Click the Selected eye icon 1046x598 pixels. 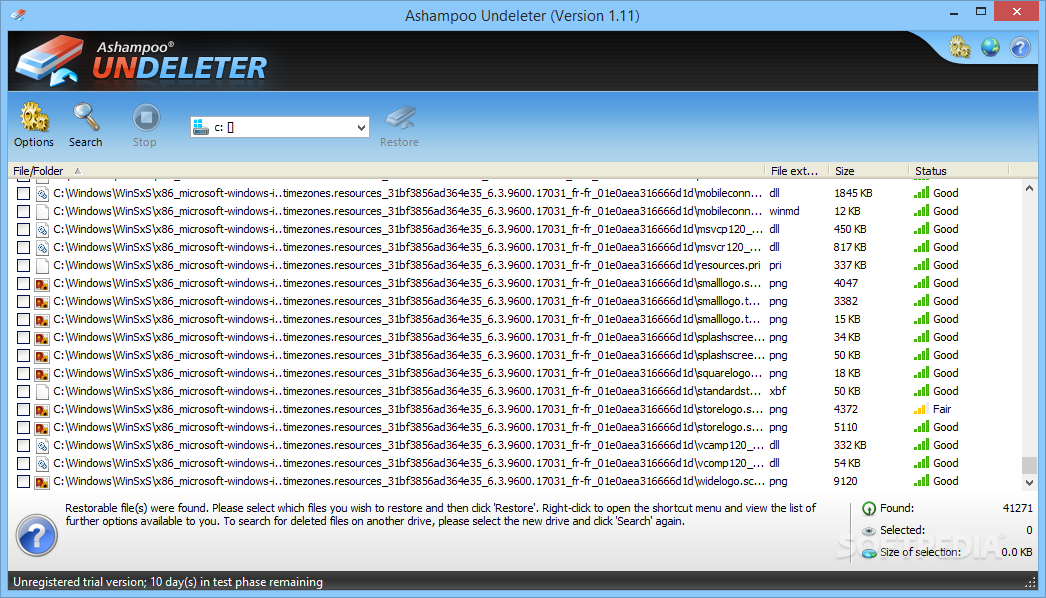point(869,531)
